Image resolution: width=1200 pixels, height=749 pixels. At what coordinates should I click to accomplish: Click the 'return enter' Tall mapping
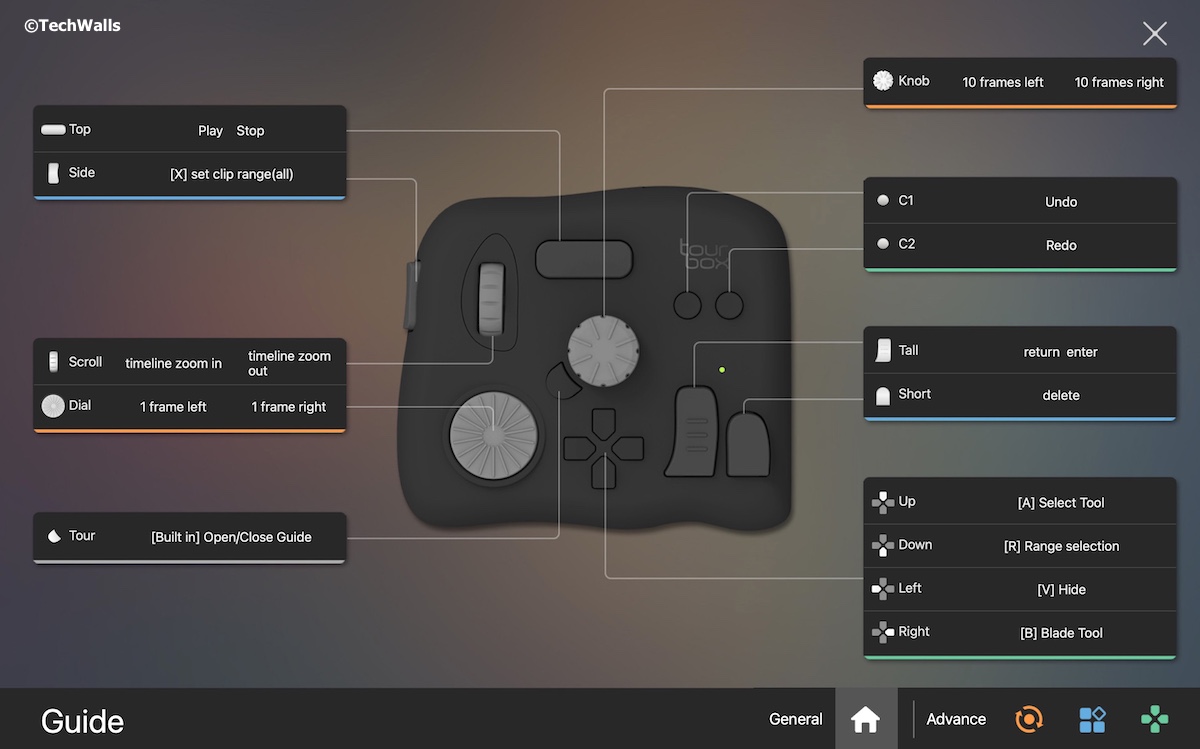[1061, 352]
